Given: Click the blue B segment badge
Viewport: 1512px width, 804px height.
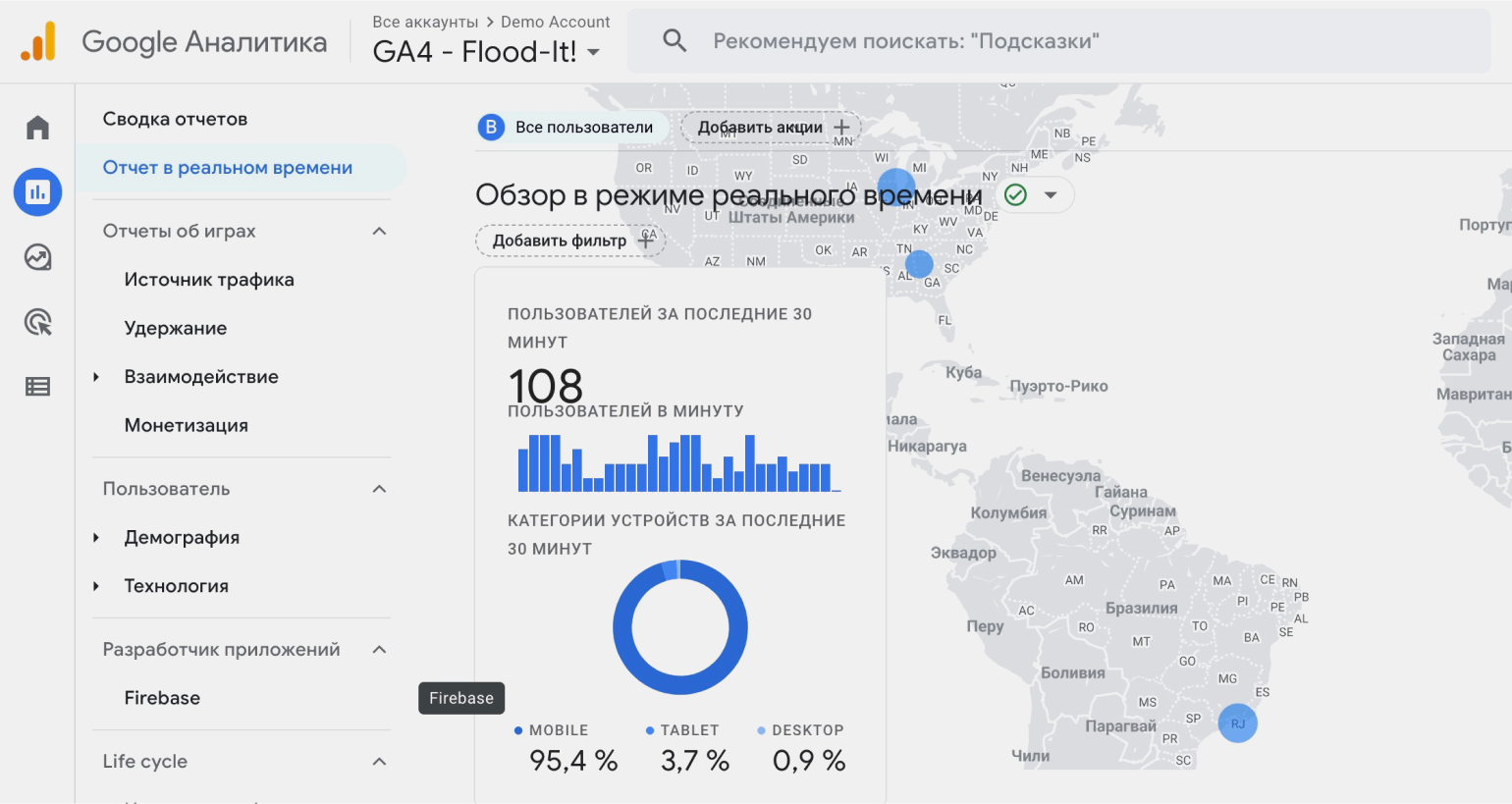Looking at the screenshot, I should (491, 127).
